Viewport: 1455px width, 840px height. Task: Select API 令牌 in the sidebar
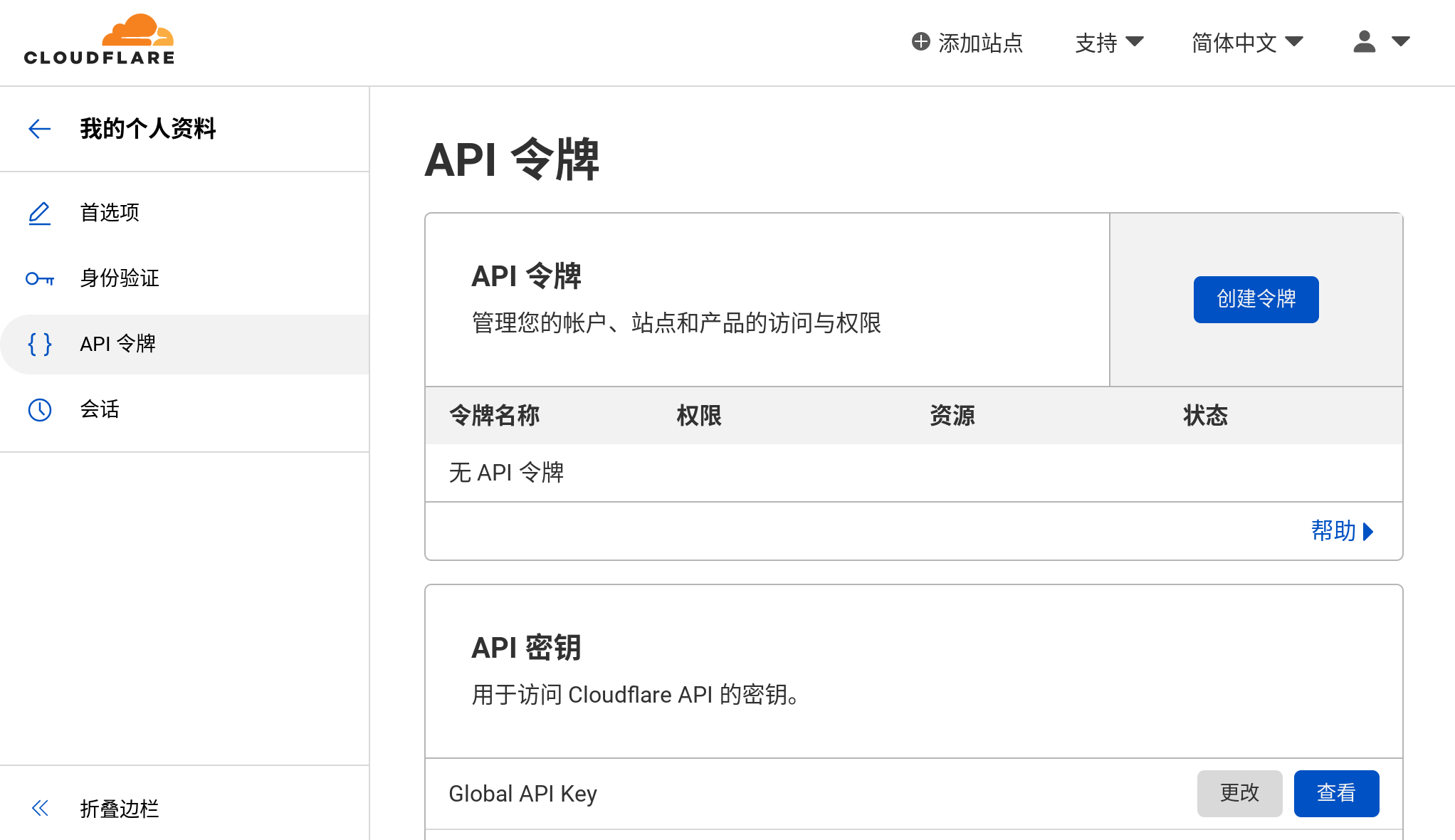click(184, 344)
